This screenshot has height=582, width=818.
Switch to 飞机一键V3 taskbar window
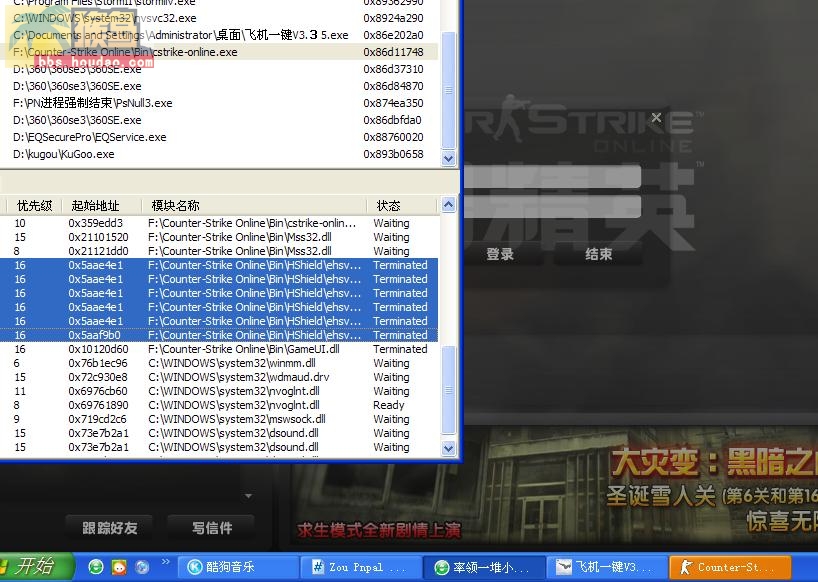click(x=607, y=567)
